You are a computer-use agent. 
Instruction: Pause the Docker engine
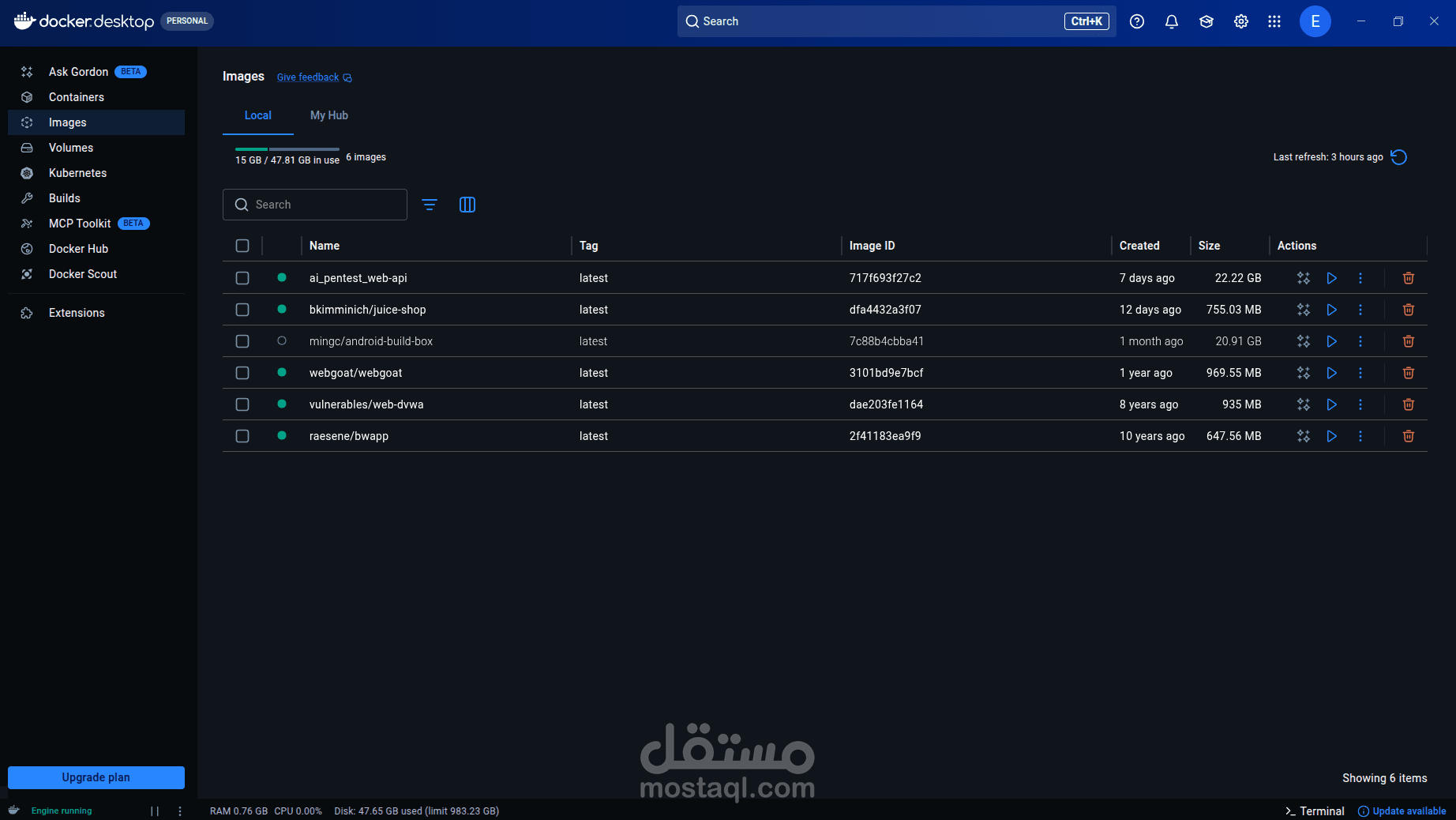click(155, 811)
